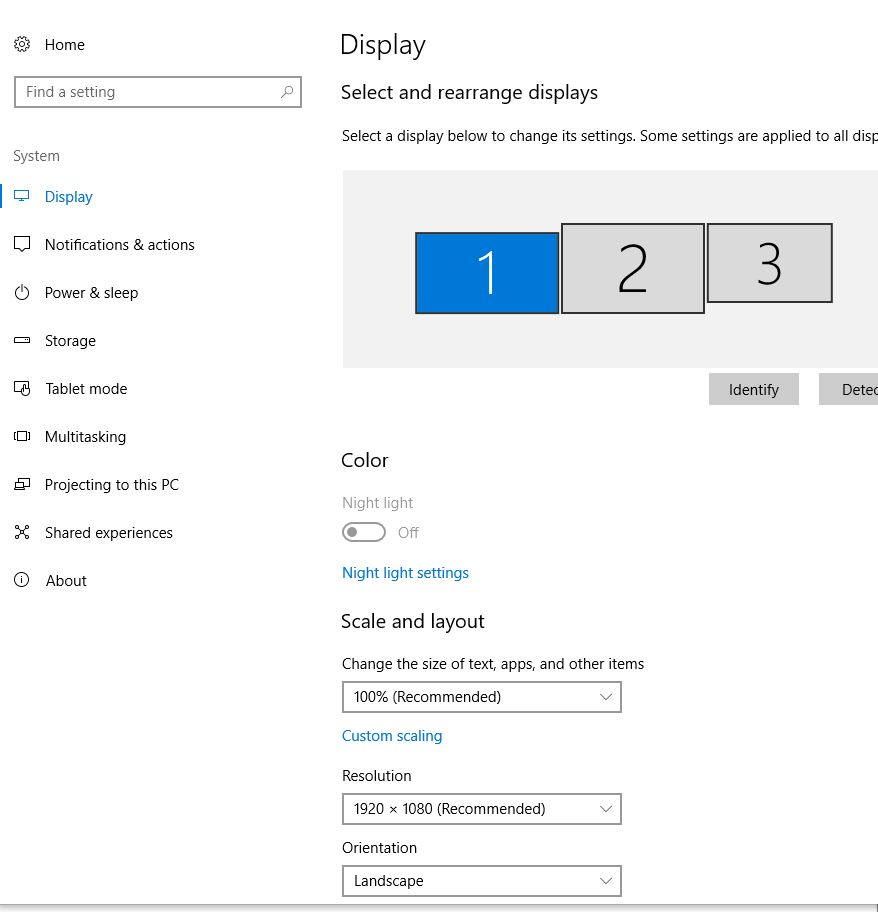The width and height of the screenshot is (878, 912).
Task: Click the Shared experiences icon
Action: (22, 532)
